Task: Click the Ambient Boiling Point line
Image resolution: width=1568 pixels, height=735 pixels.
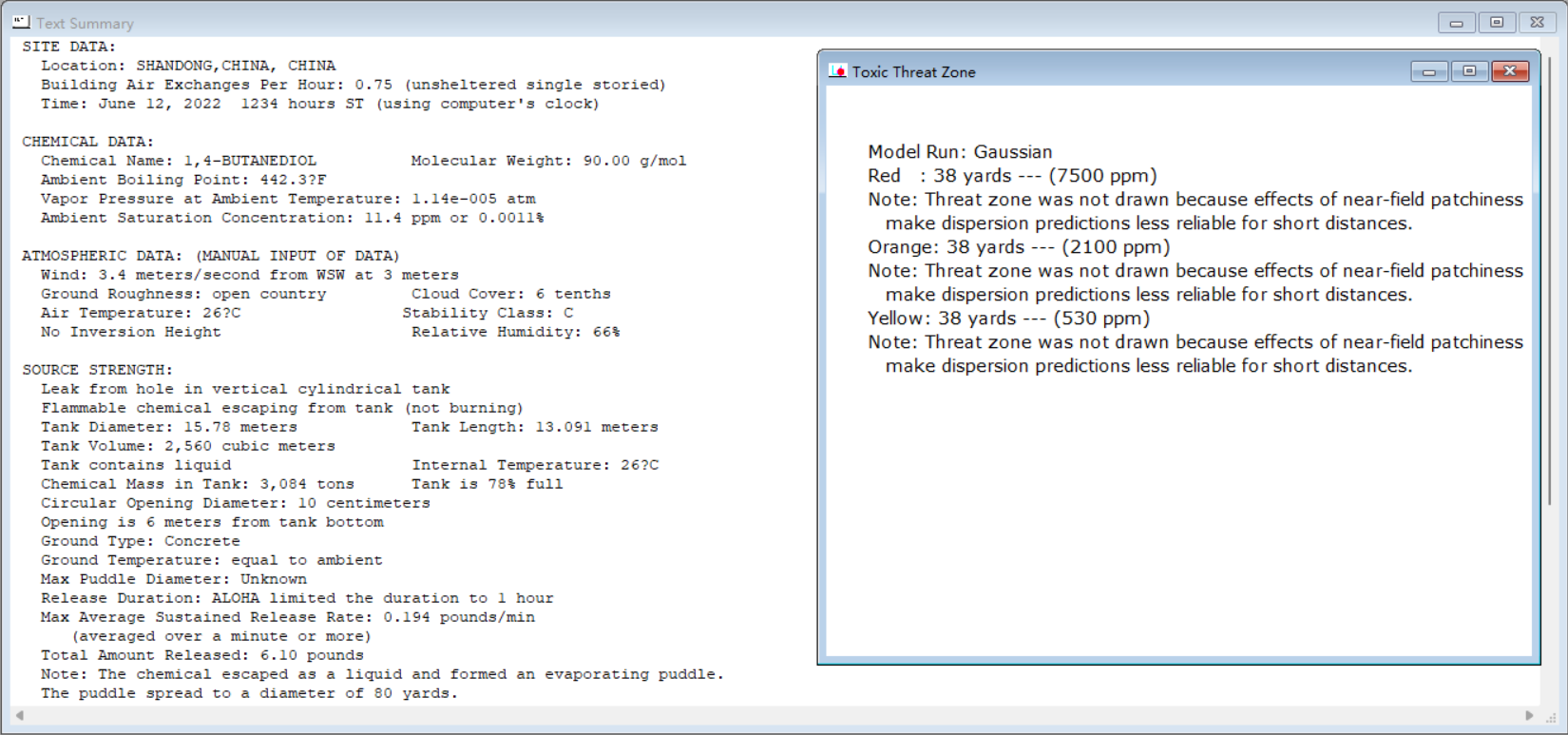Action: click(x=183, y=180)
